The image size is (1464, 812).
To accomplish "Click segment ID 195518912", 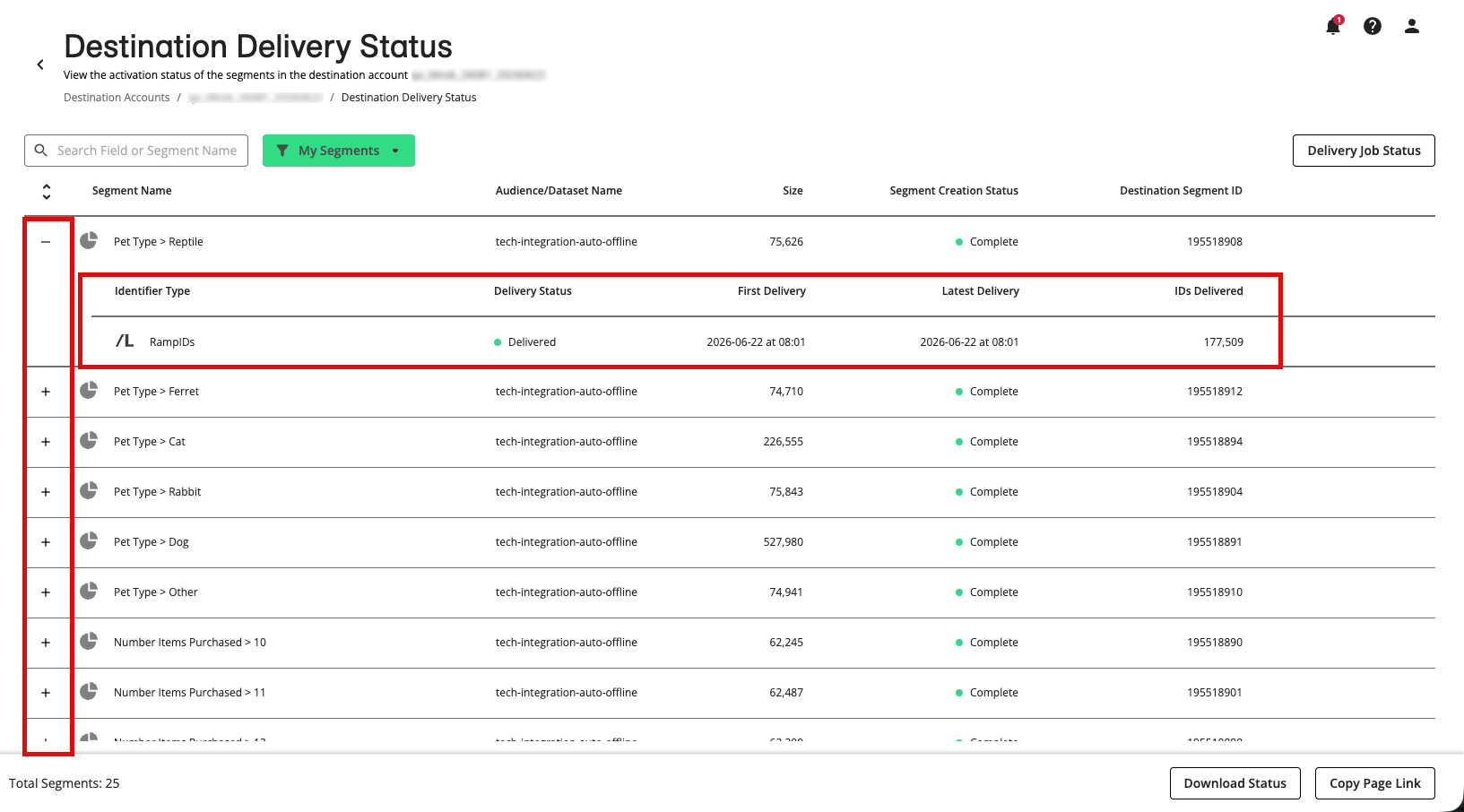I will [x=1215, y=392].
